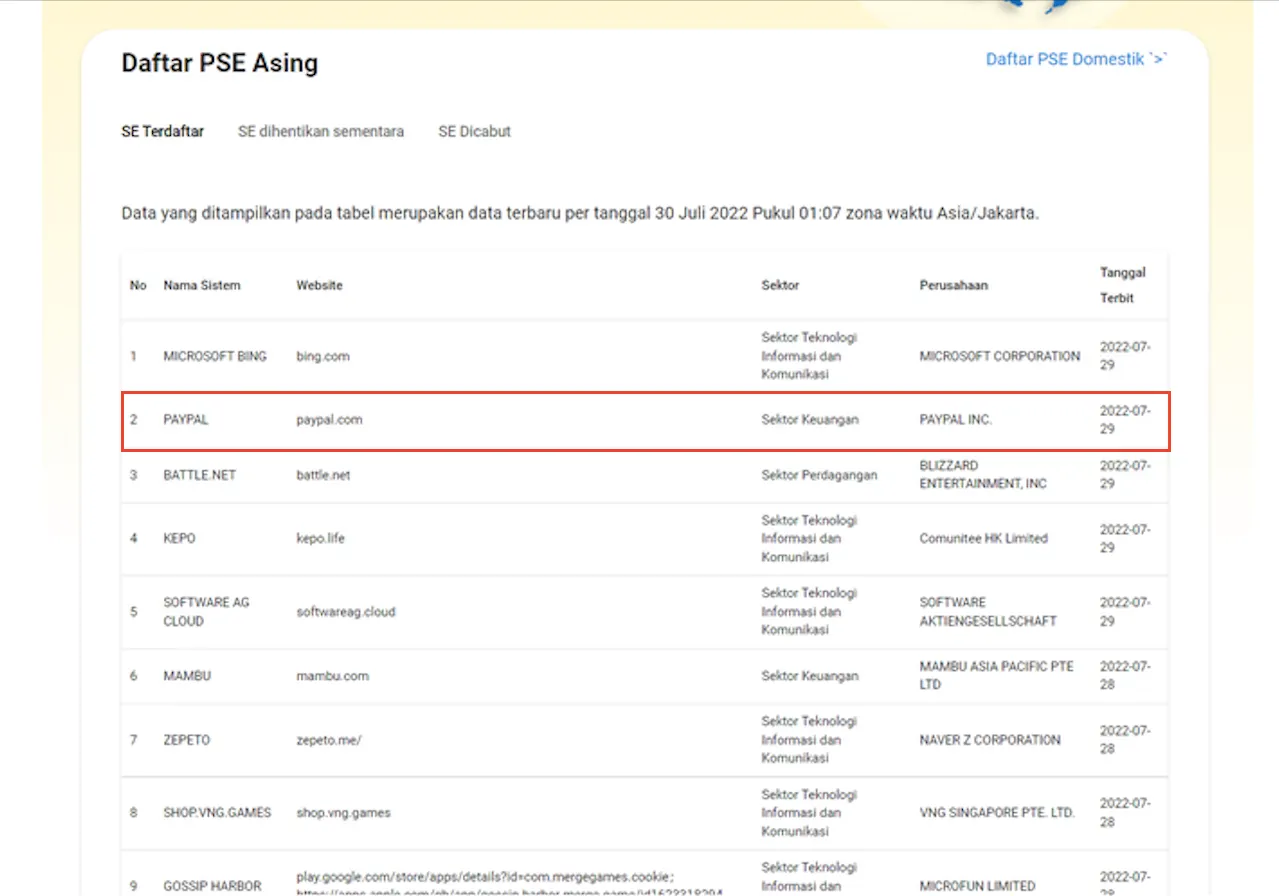Image resolution: width=1279 pixels, height=896 pixels.
Task: Open the SE Dicabut tab
Action: (474, 131)
